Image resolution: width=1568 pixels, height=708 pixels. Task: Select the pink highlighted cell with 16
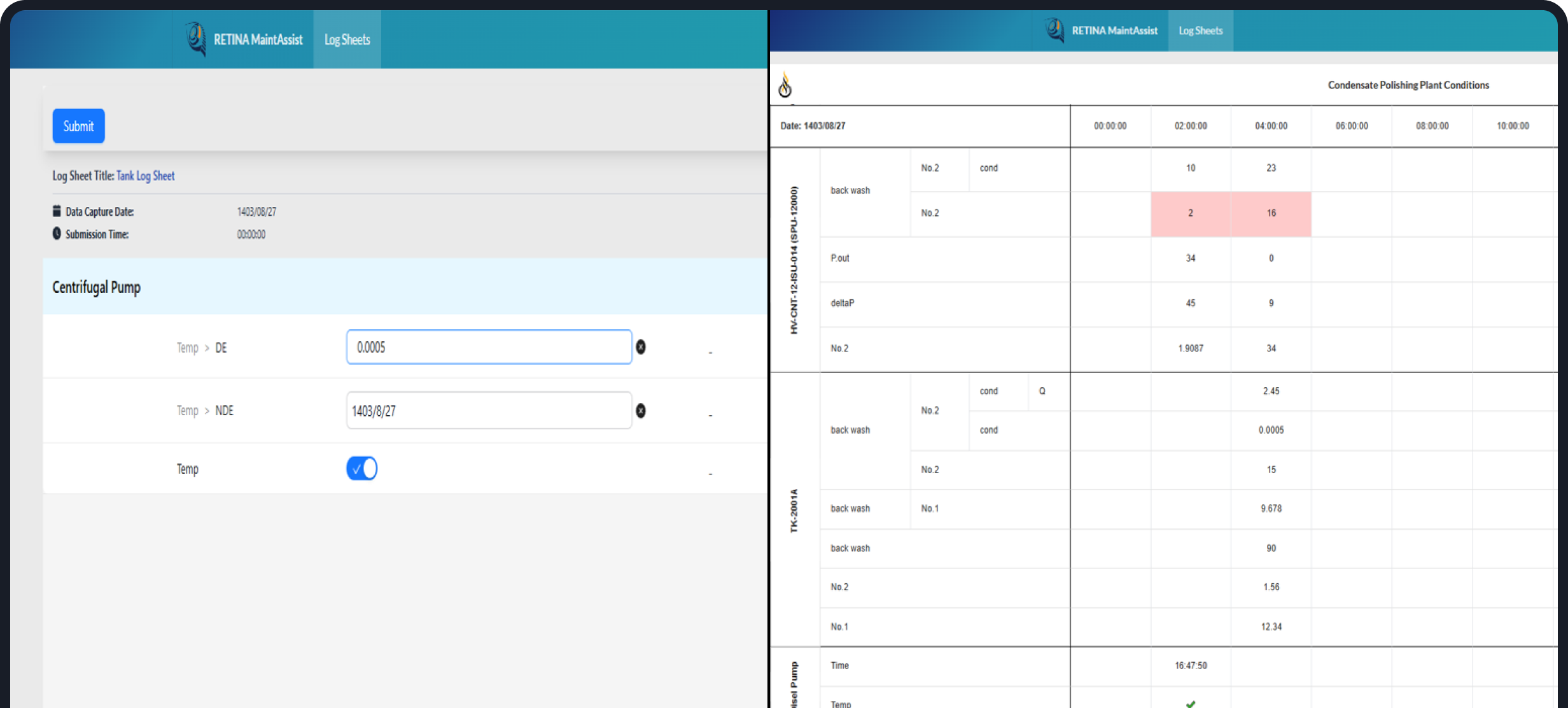(1271, 213)
